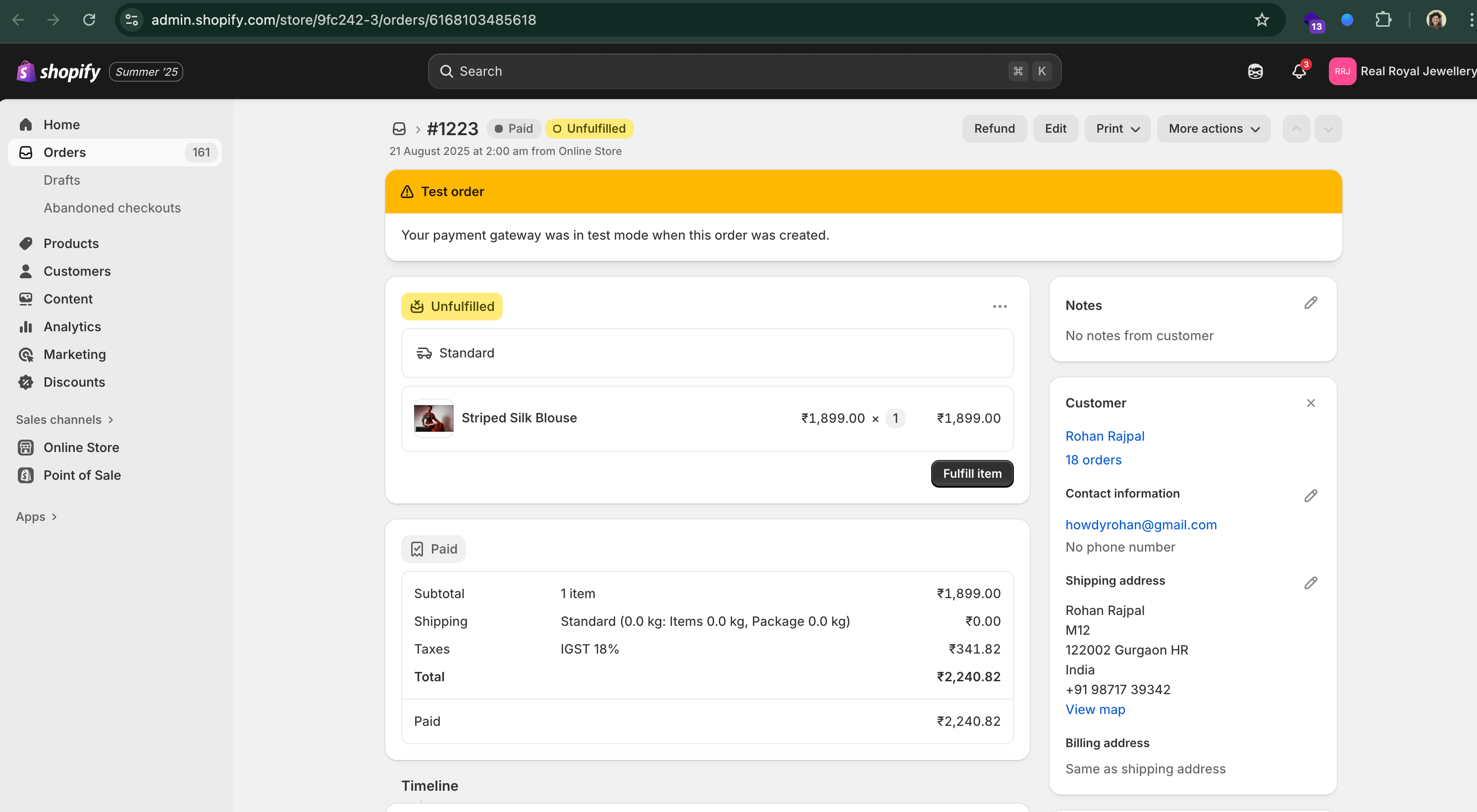
Task: Click the Refund button
Action: pos(994,129)
